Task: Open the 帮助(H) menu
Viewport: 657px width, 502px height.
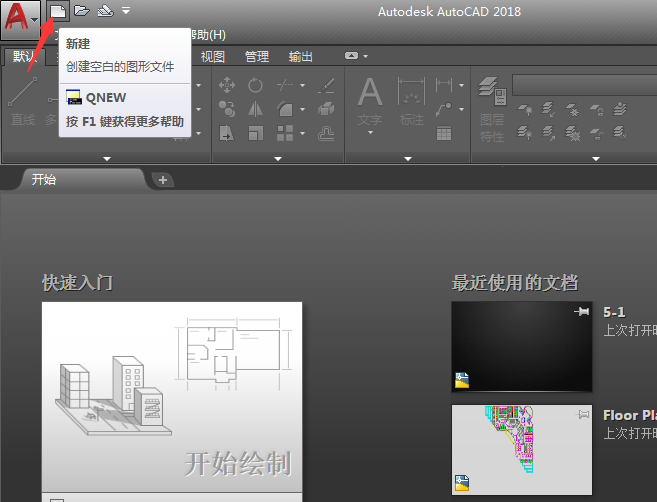Action: pos(208,35)
